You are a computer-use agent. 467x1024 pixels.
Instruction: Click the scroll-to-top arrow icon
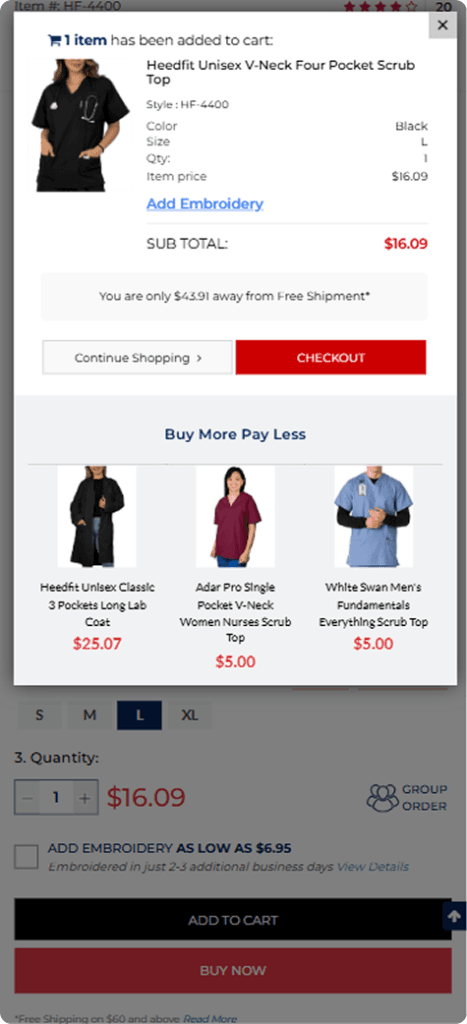454,916
